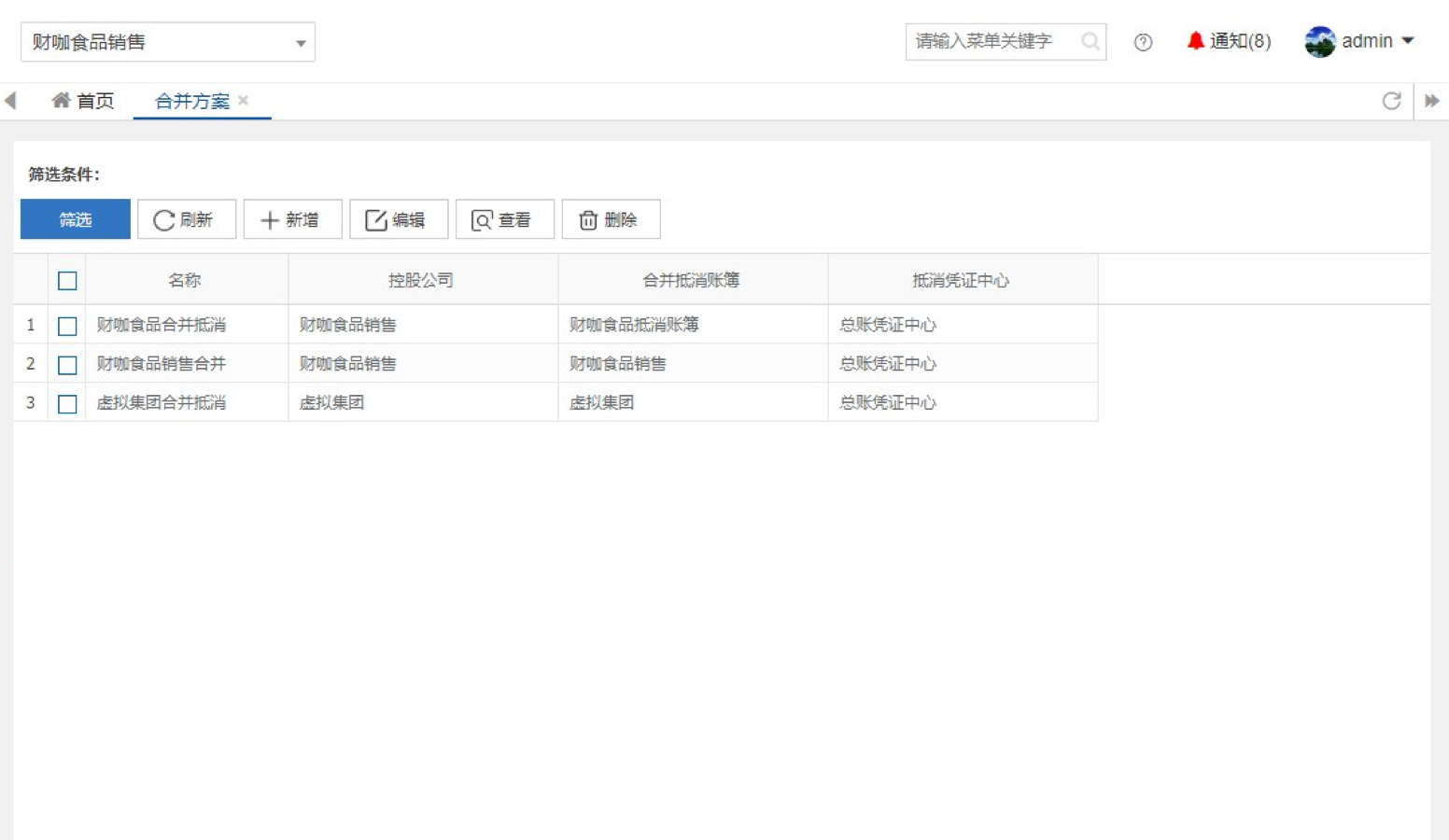Click the admin avatar image
The height and width of the screenshot is (840, 1449).
[x=1320, y=42]
